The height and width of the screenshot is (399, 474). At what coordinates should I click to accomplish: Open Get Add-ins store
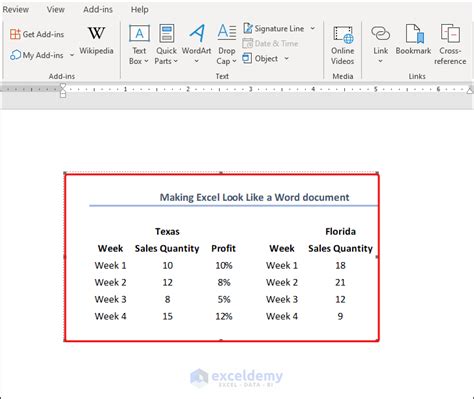tap(37, 34)
